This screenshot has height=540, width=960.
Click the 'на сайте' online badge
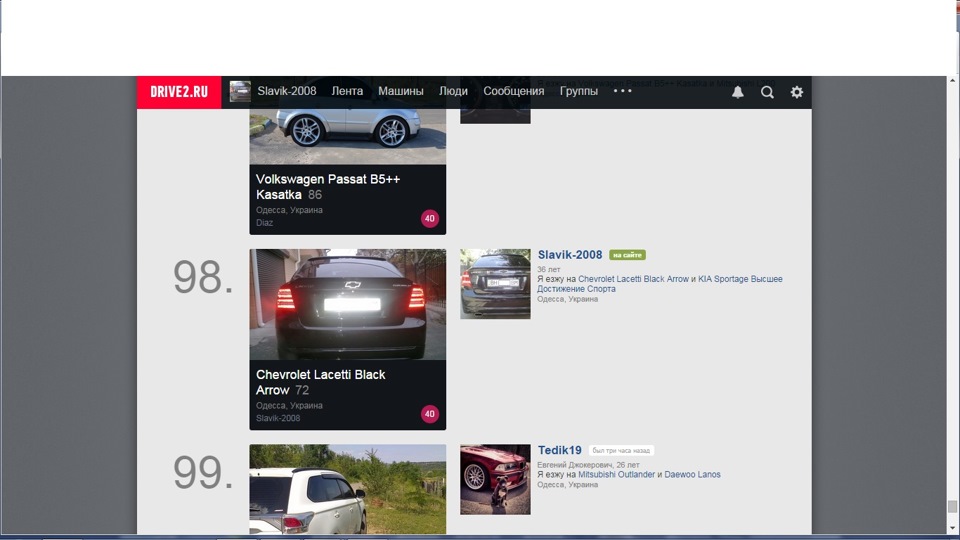click(628, 255)
